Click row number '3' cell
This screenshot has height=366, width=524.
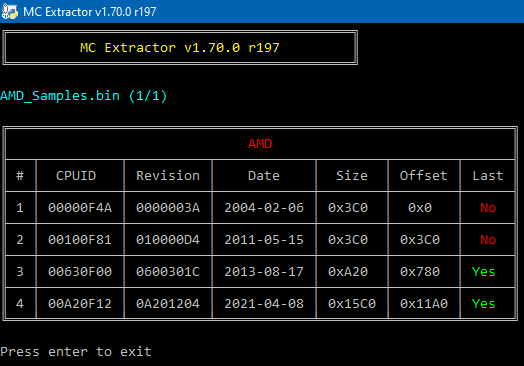[20, 271]
